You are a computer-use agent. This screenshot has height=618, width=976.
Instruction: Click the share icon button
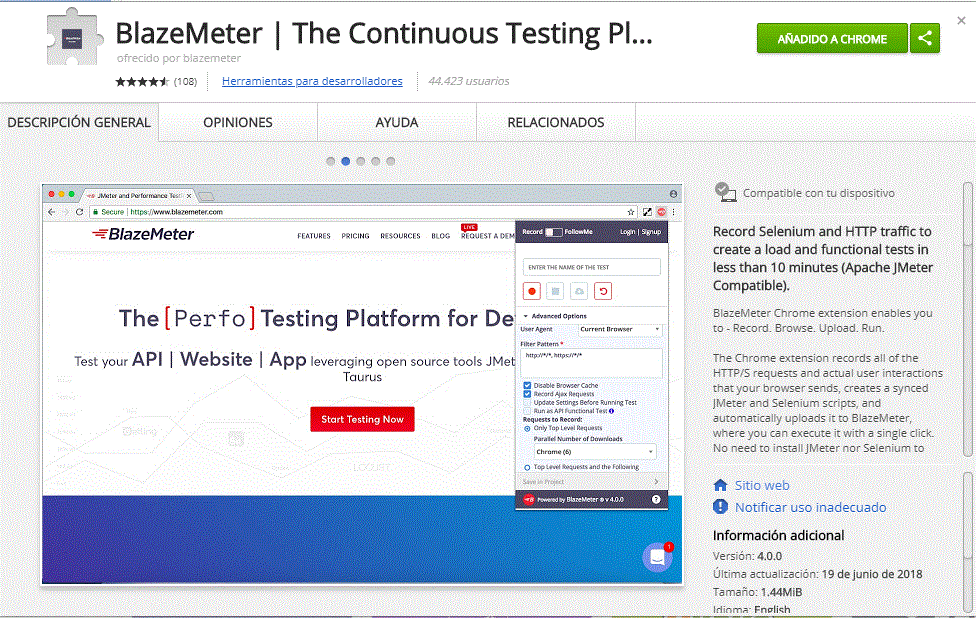pos(925,39)
